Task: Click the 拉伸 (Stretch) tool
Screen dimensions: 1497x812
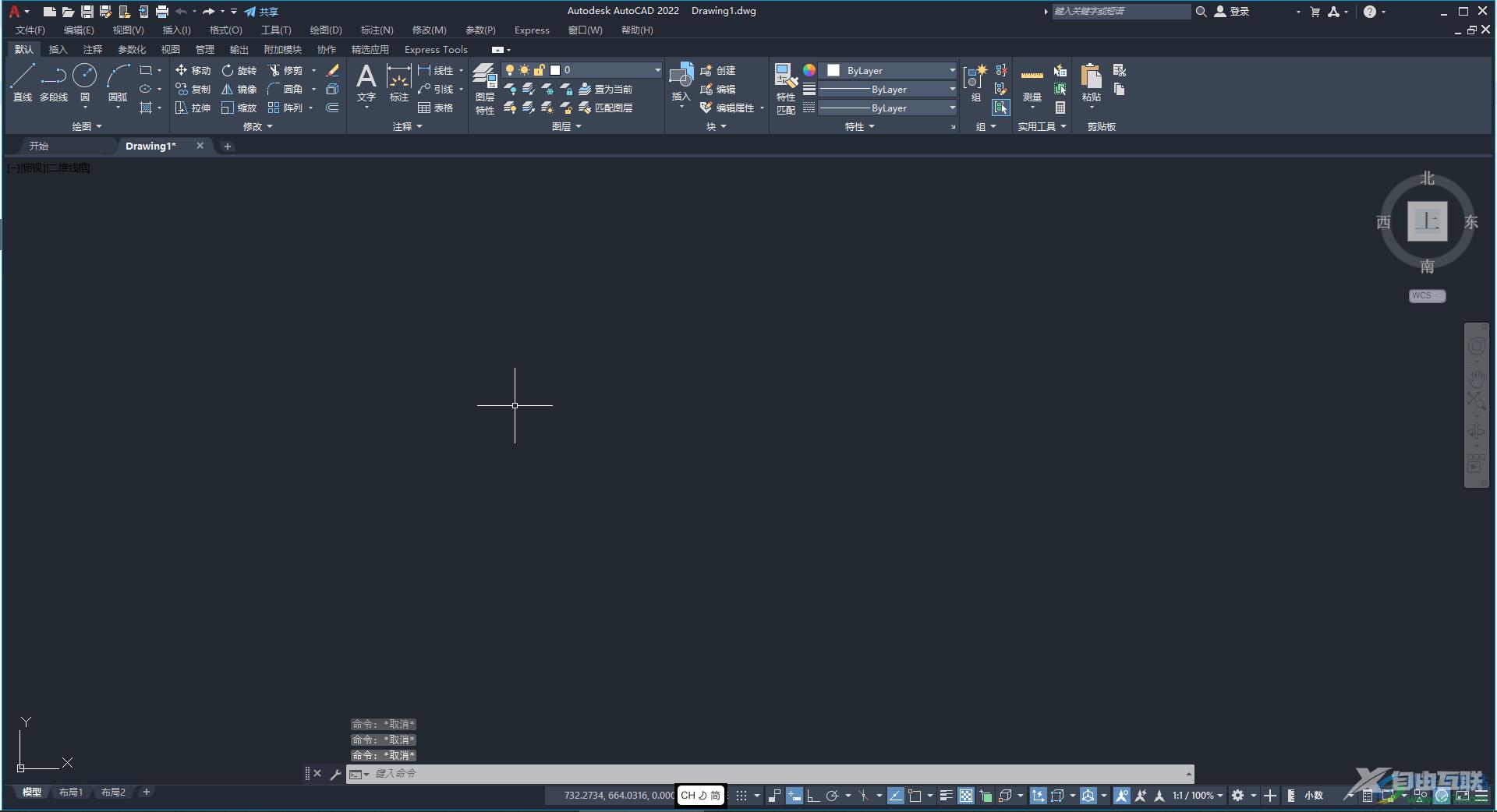Action: (x=193, y=108)
